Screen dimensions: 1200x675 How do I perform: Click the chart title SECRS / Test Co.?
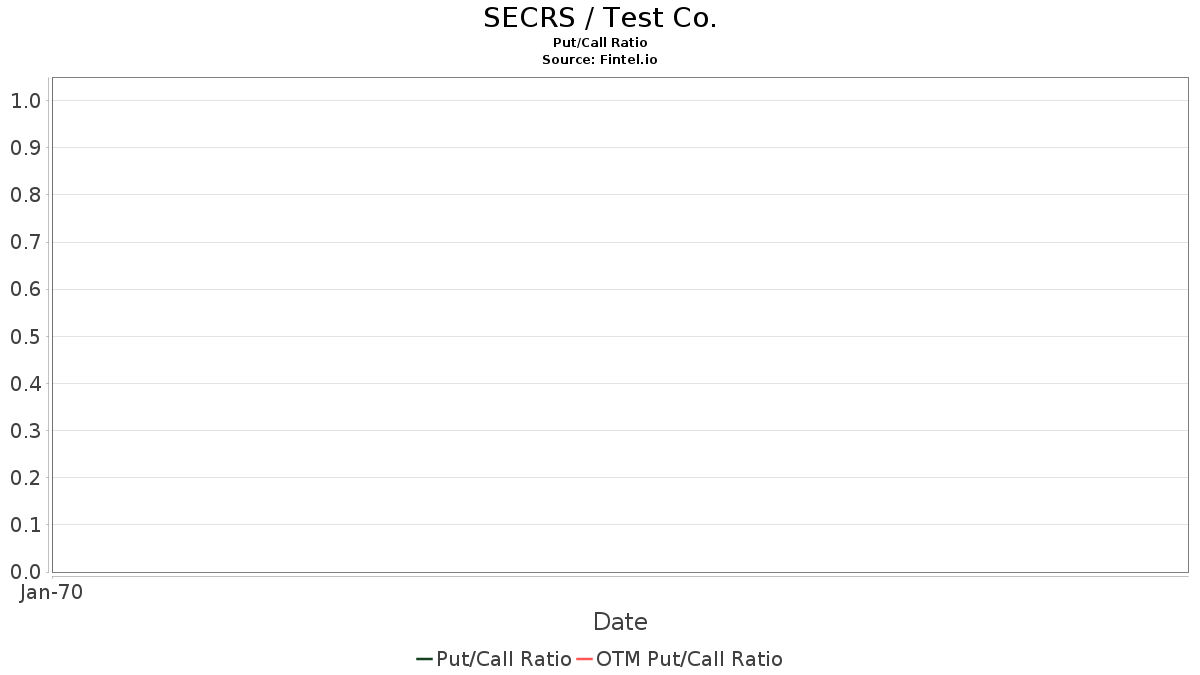coord(600,18)
